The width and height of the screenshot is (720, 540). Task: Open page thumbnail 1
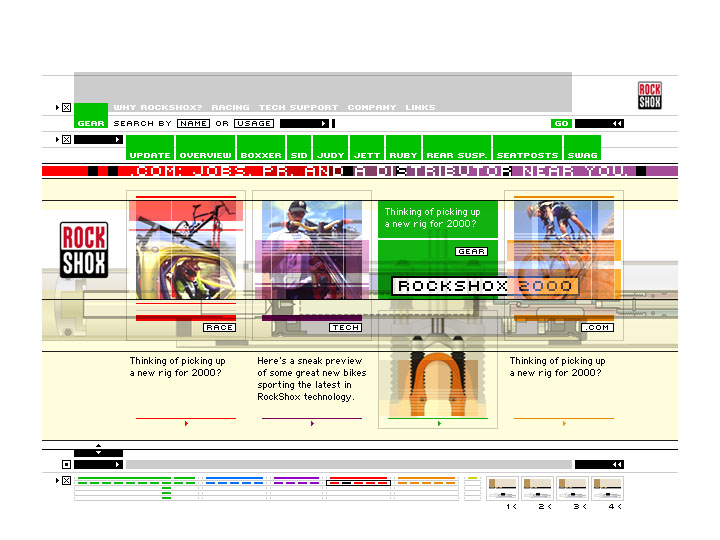pos(502,489)
